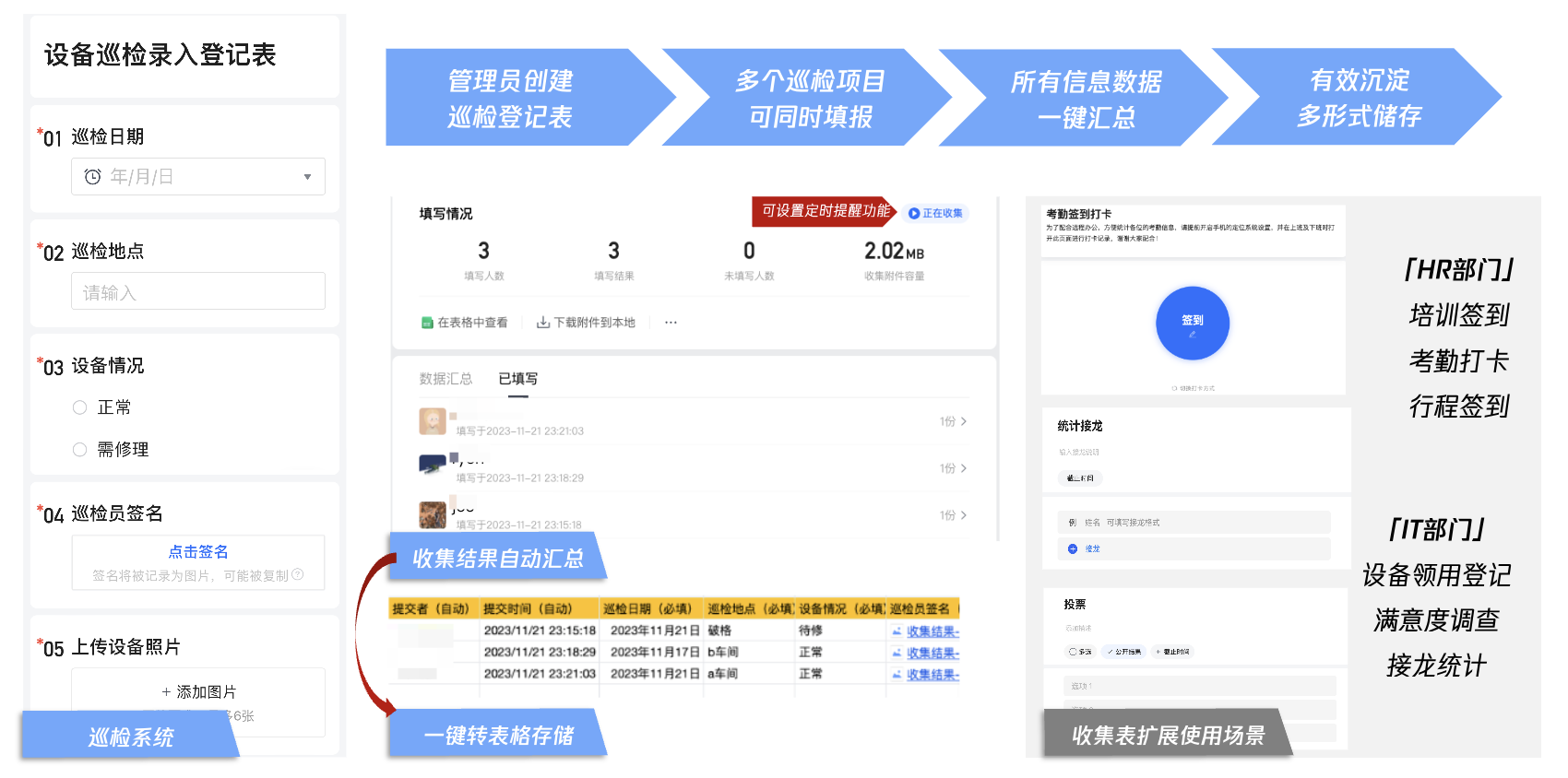Click 下载附件到本地

[x=594, y=323]
